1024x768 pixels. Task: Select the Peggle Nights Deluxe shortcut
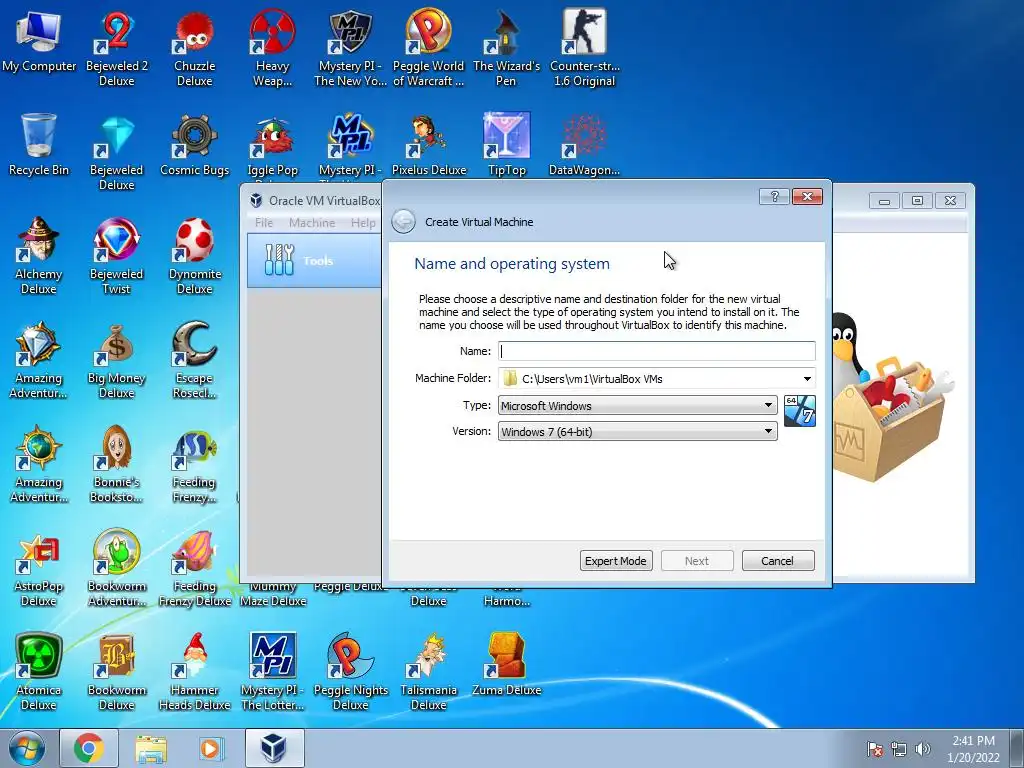(351, 671)
